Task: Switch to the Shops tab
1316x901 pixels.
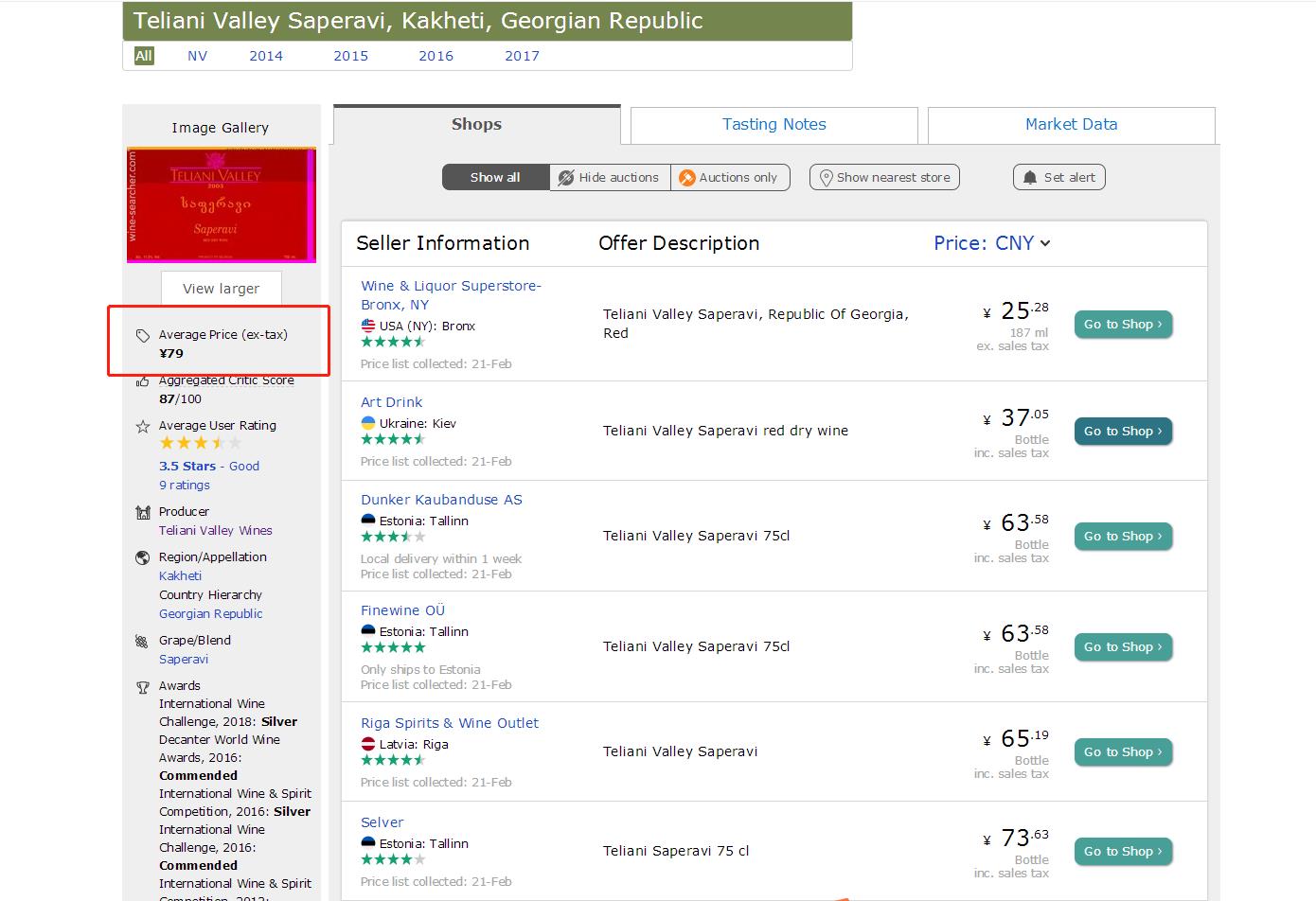Action: pos(477,124)
